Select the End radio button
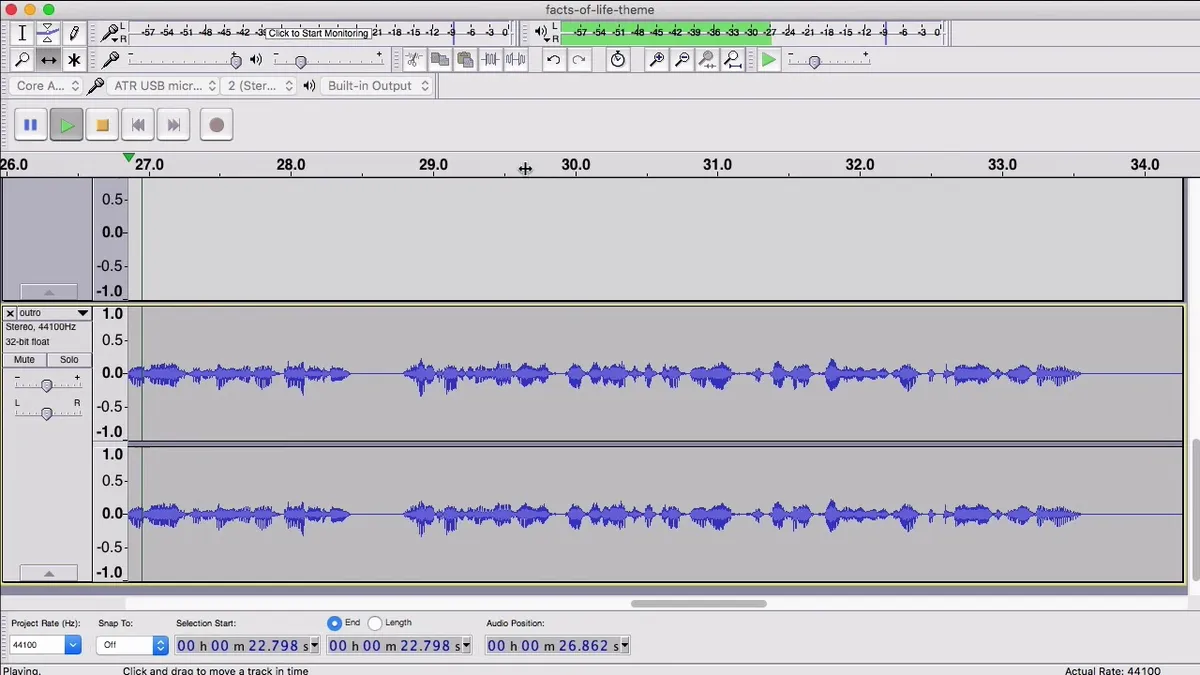Image resolution: width=1200 pixels, height=675 pixels. [335, 623]
